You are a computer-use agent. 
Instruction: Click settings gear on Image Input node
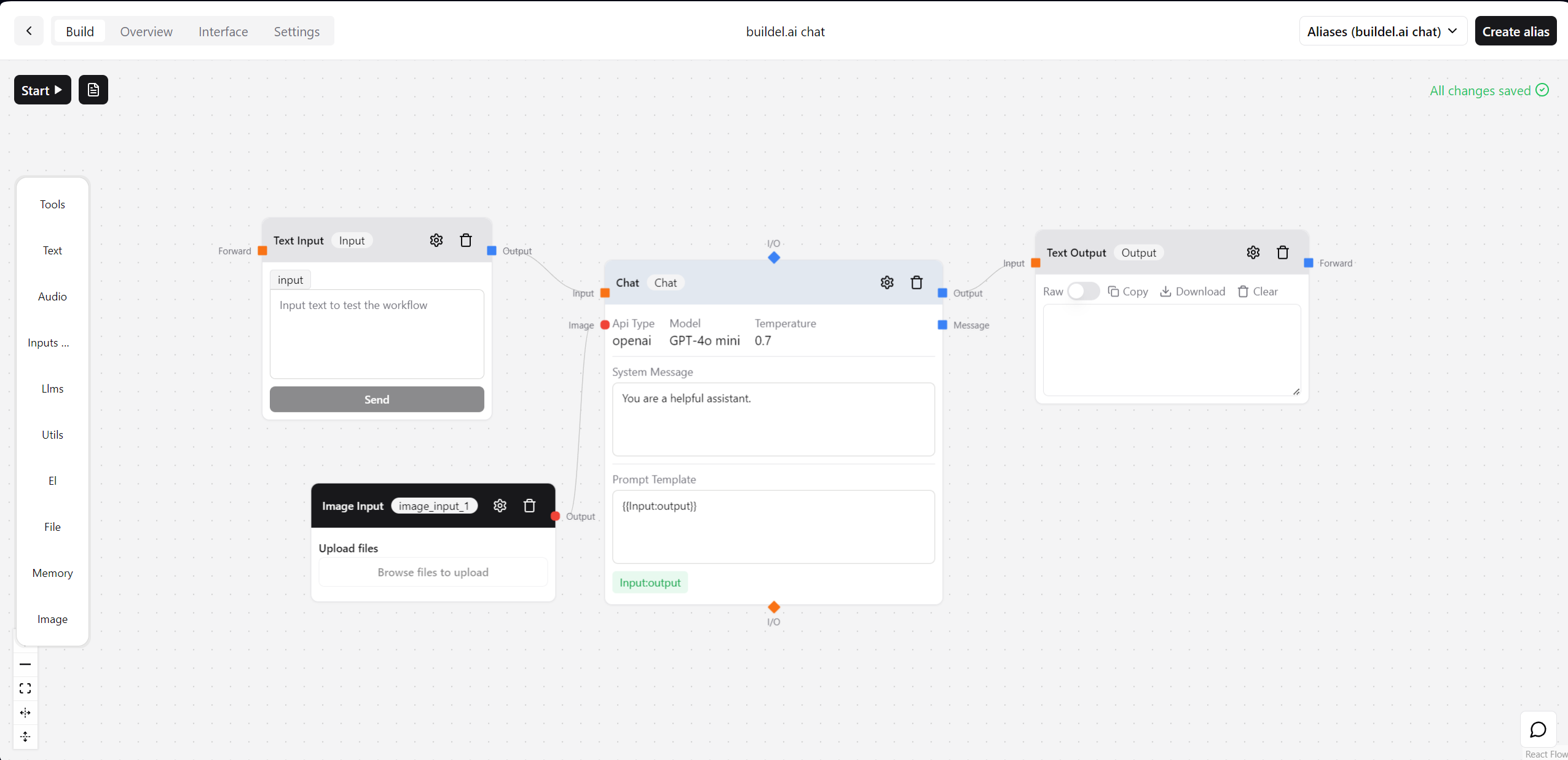tap(500, 506)
